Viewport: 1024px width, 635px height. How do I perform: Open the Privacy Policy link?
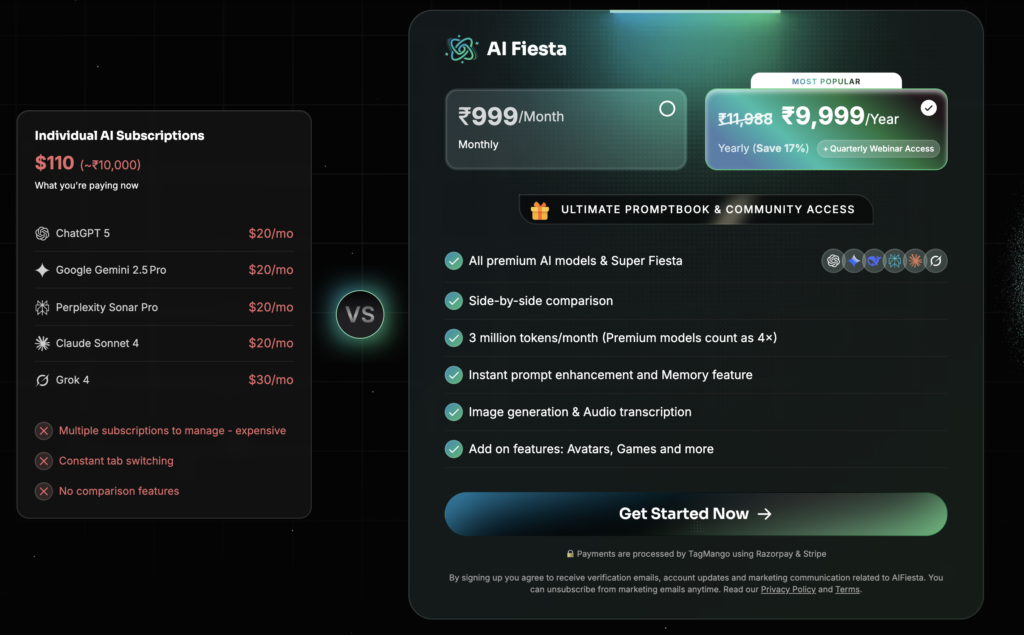pos(788,590)
